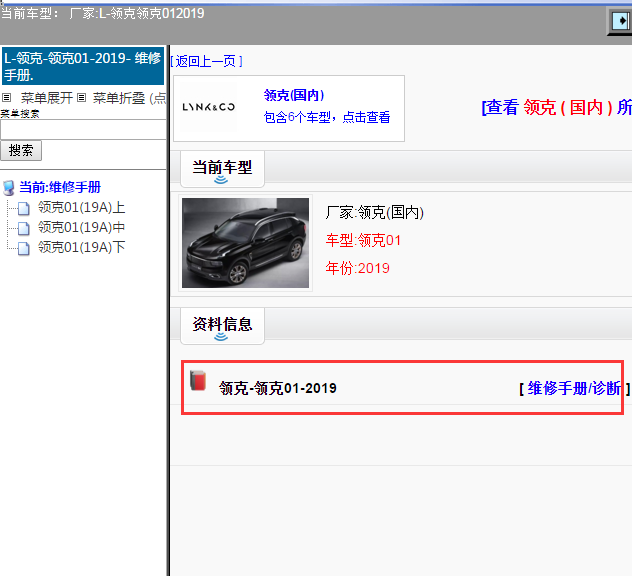Click the red book icon beside 领克-领克01-2019
This screenshot has width=632, height=576.
click(x=198, y=381)
